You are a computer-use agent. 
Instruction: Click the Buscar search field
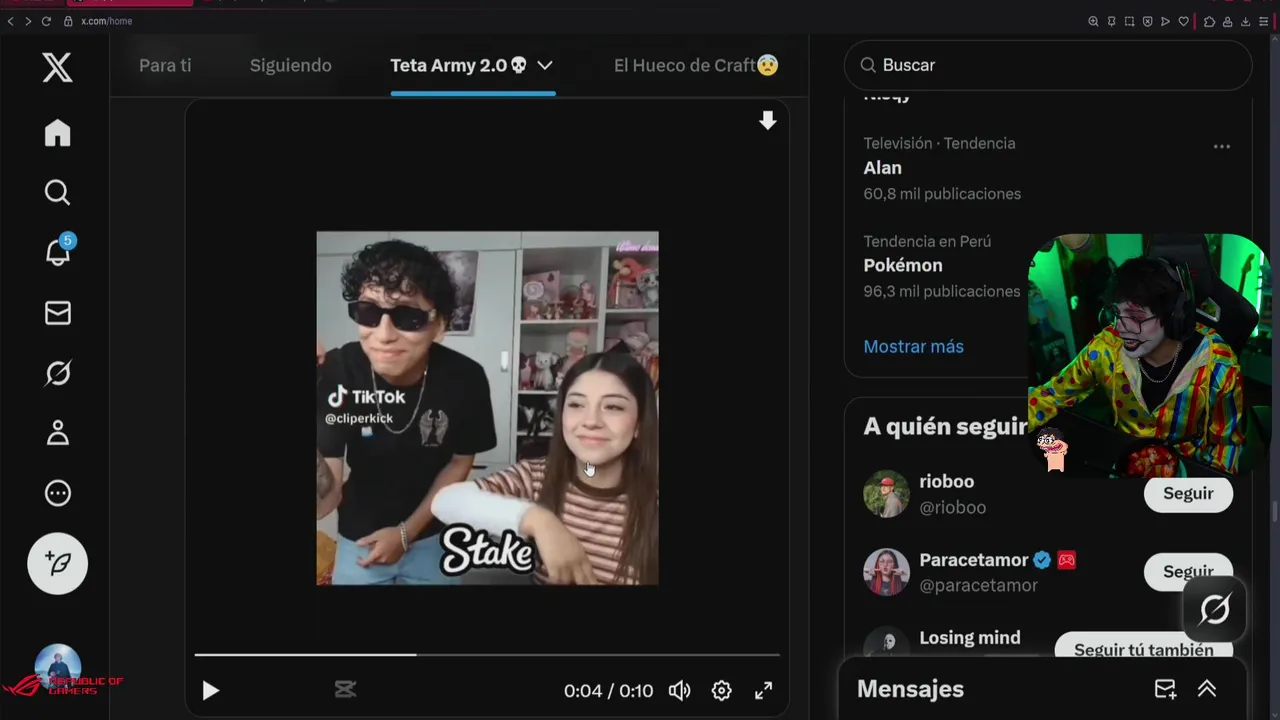coord(1048,65)
